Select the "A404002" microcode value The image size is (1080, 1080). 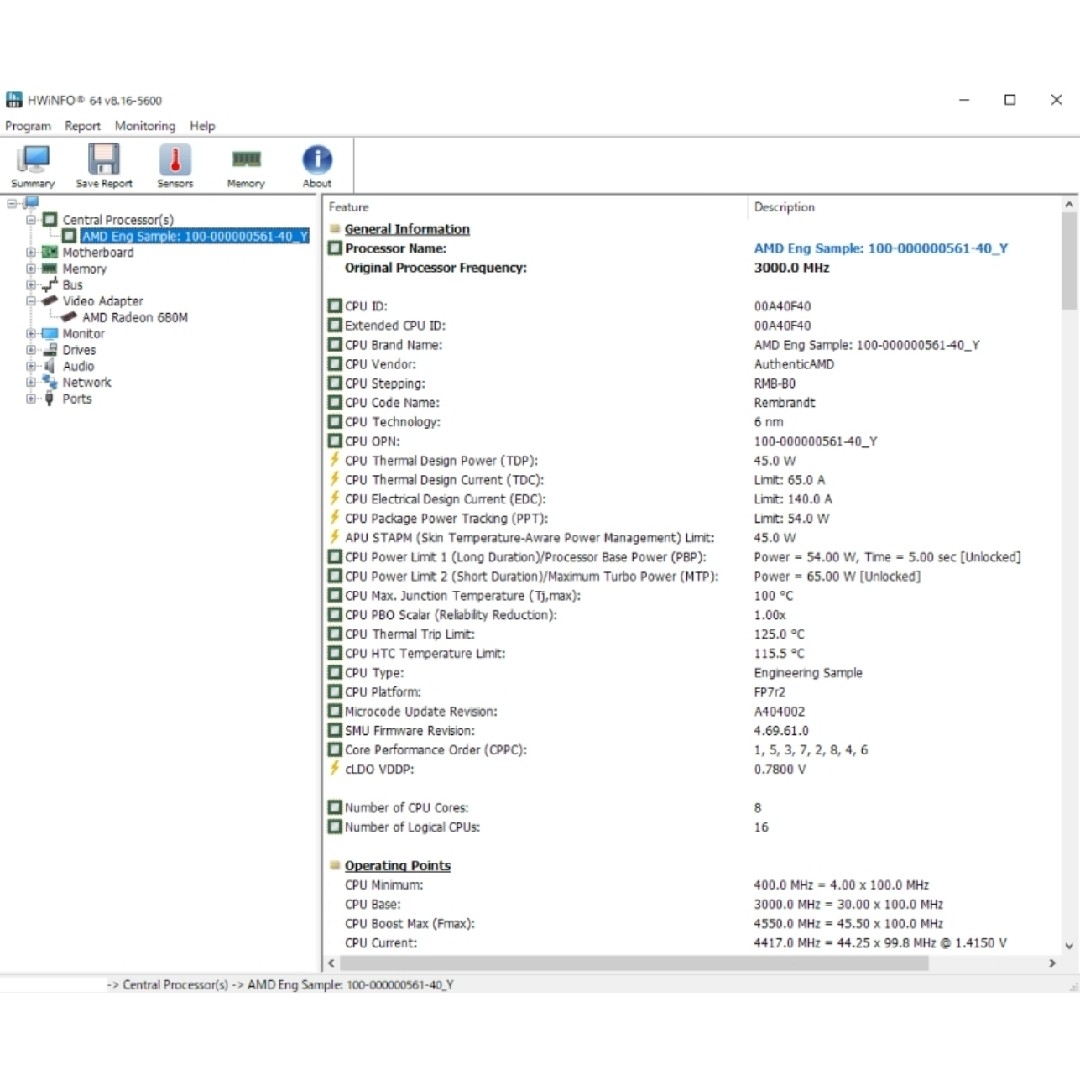coord(779,711)
